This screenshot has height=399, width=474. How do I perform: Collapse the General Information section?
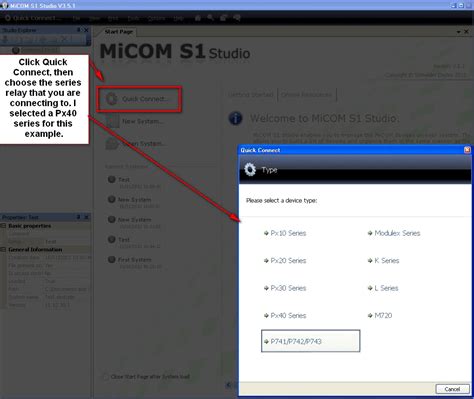(x=3, y=250)
